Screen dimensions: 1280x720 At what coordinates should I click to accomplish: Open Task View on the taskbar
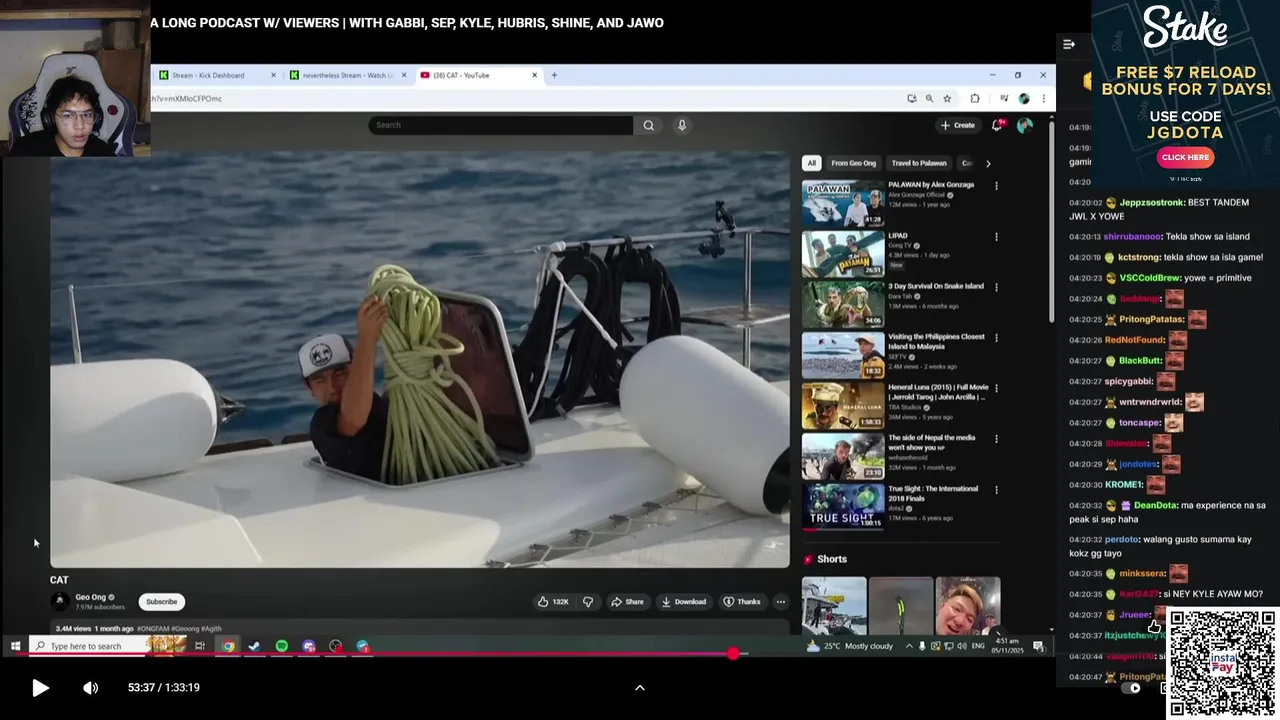(200, 646)
